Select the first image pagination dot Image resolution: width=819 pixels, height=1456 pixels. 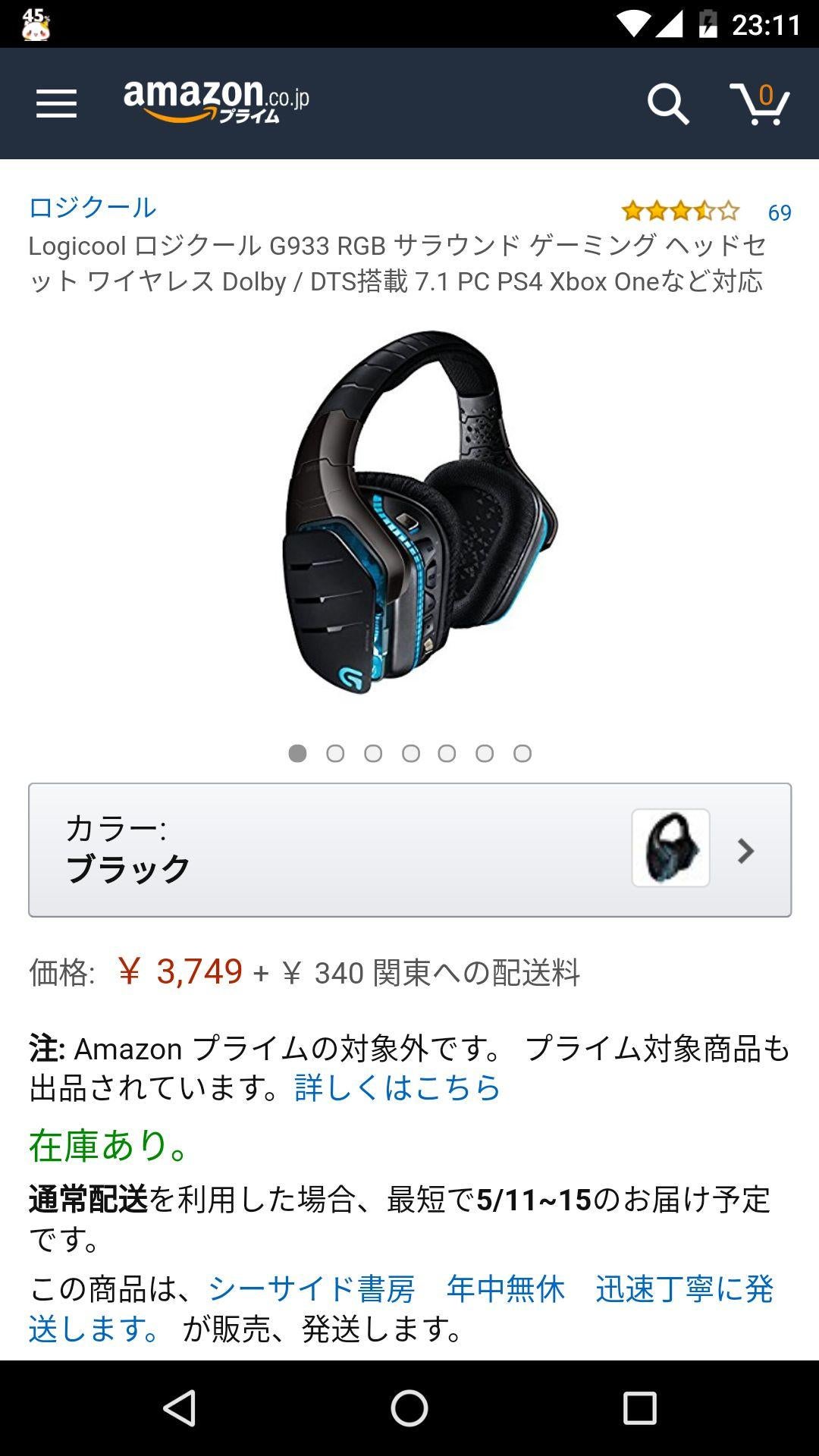297,753
